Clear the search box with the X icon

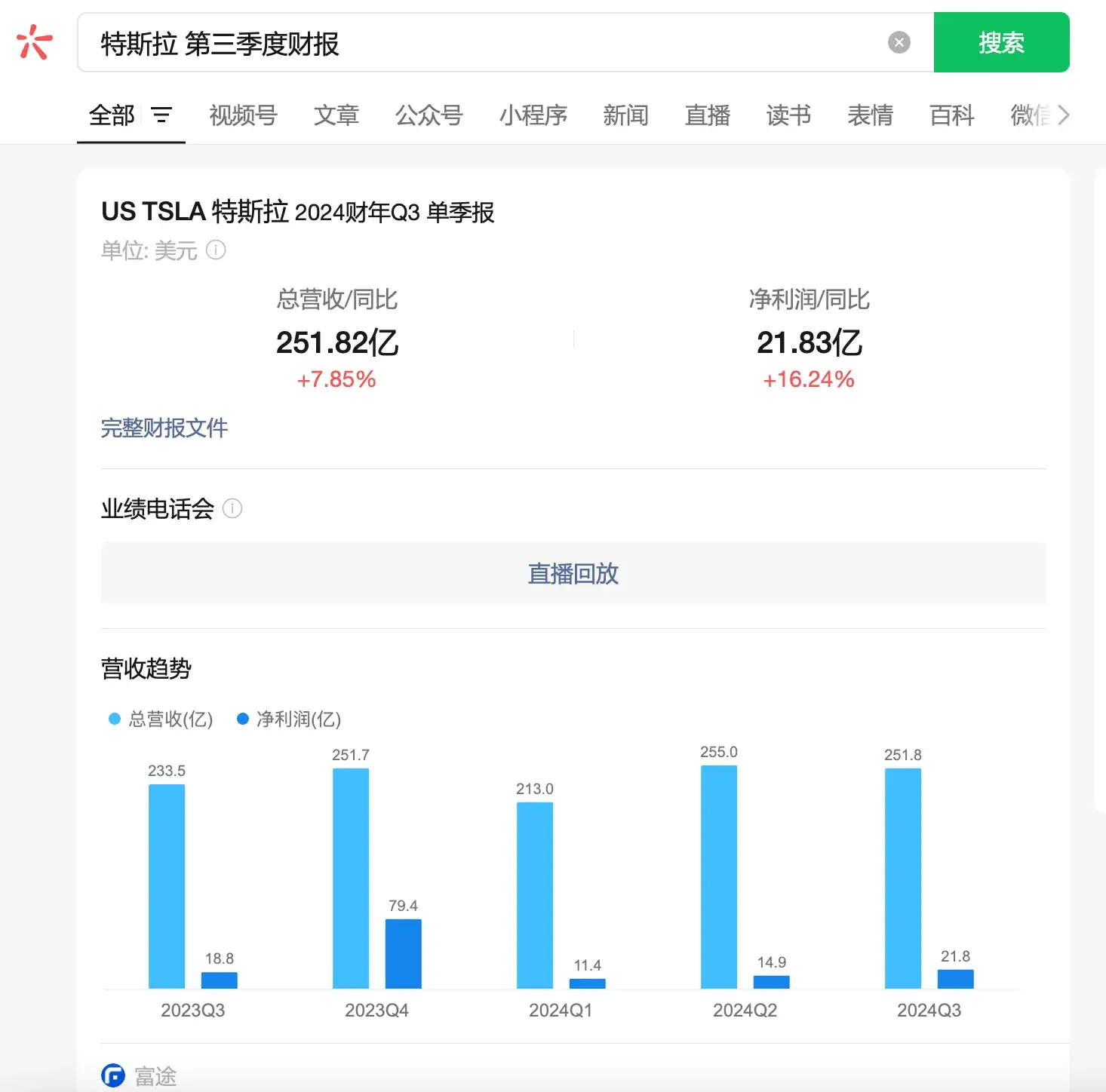point(899,43)
